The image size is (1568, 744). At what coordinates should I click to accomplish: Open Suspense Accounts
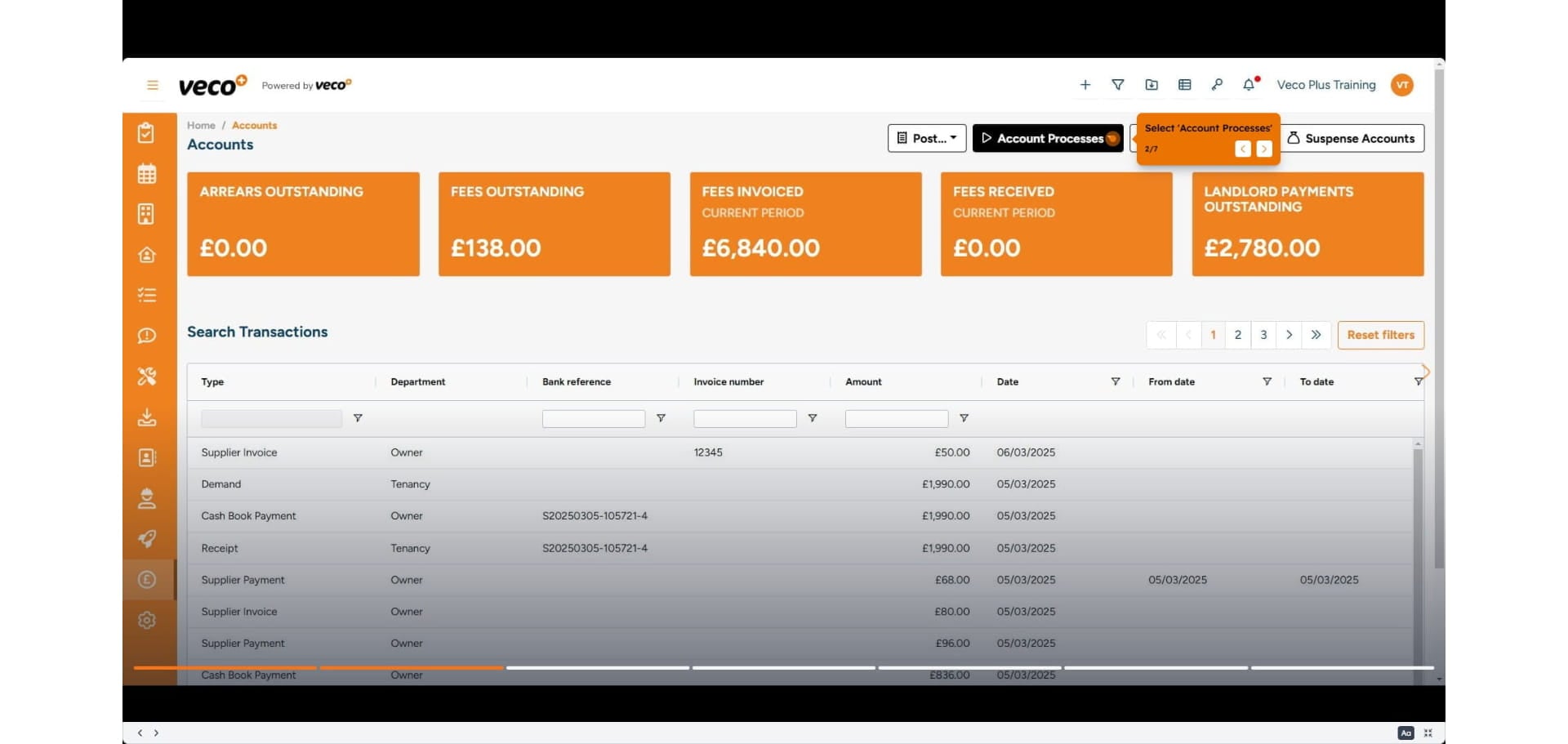pyautogui.click(x=1352, y=138)
